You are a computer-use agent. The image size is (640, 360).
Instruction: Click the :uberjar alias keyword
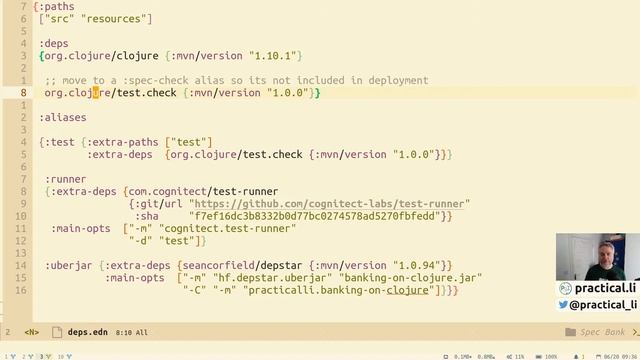(x=69, y=265)
